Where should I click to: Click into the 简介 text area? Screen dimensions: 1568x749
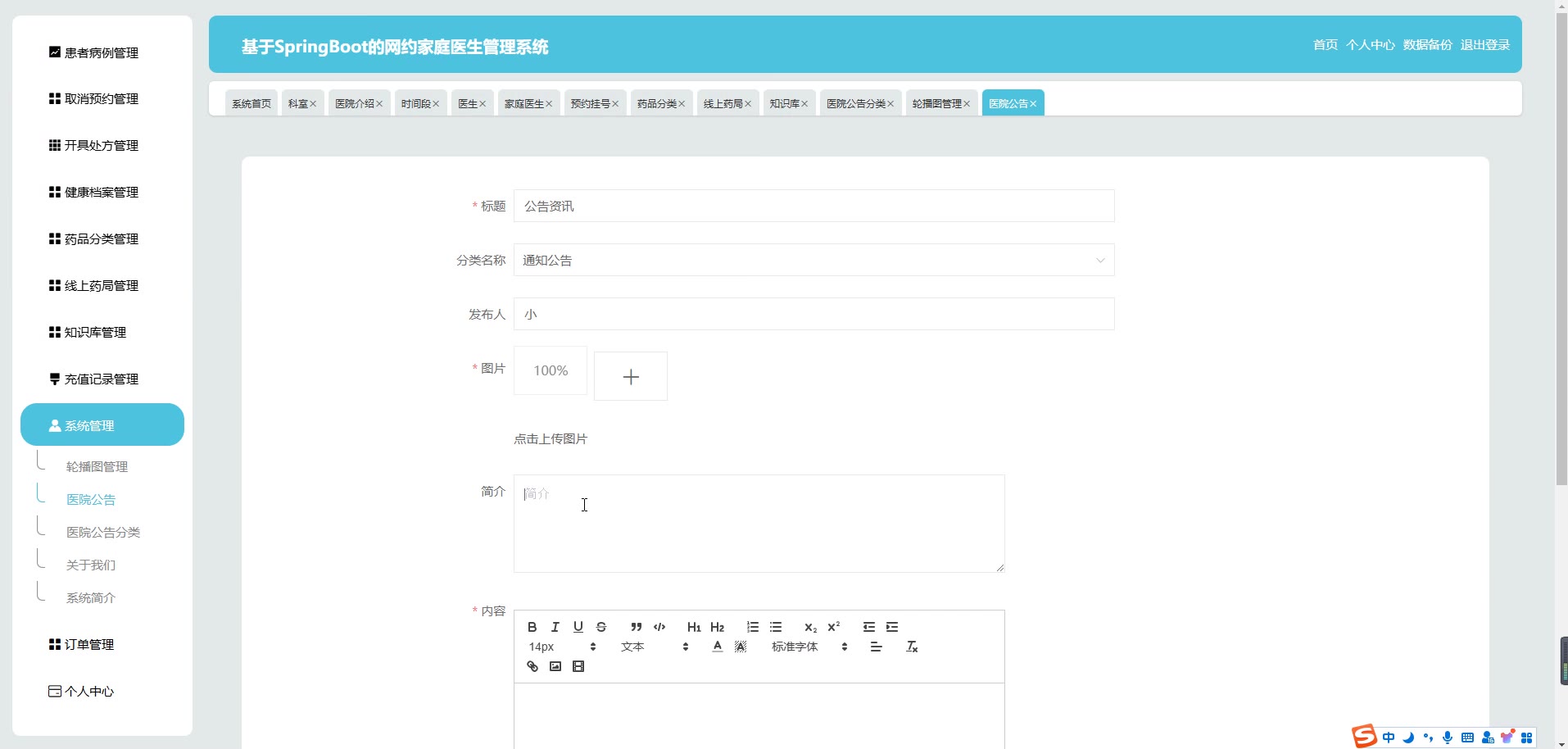(759, 524)
